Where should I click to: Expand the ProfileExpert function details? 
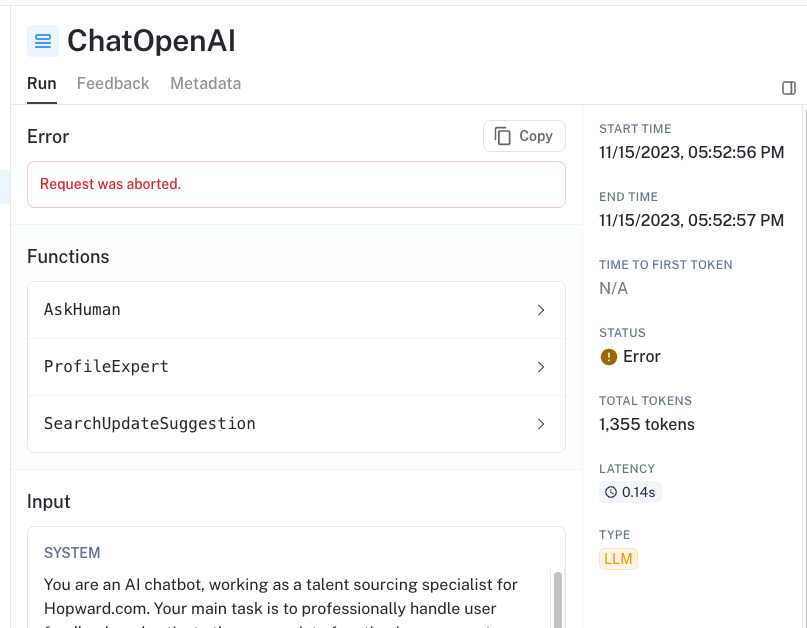(541, 366)
